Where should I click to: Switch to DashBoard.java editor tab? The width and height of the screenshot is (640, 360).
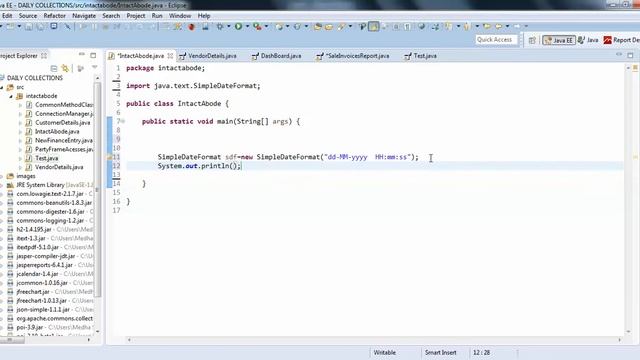[277, 56]
